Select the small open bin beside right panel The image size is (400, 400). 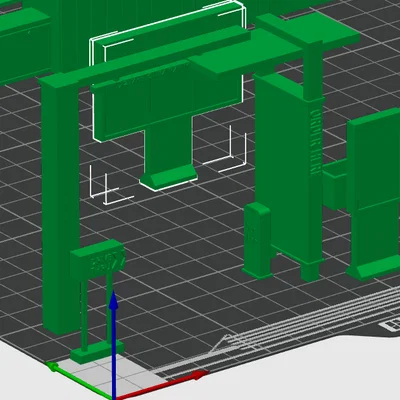click(x=335, y=184)
